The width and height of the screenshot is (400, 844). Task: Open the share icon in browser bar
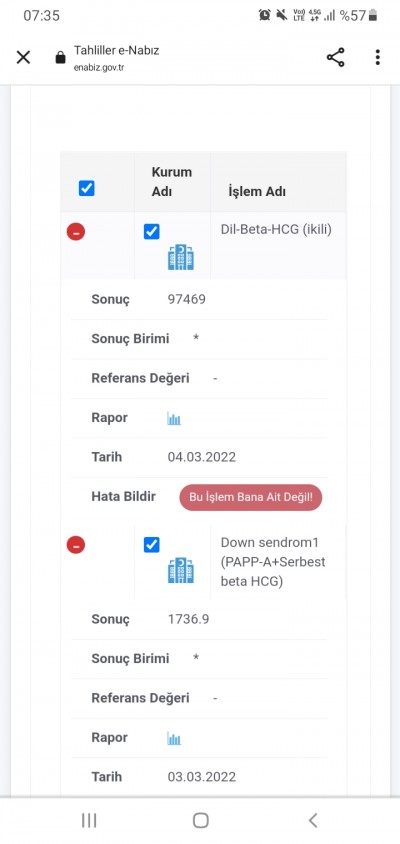tap(335, 57)
